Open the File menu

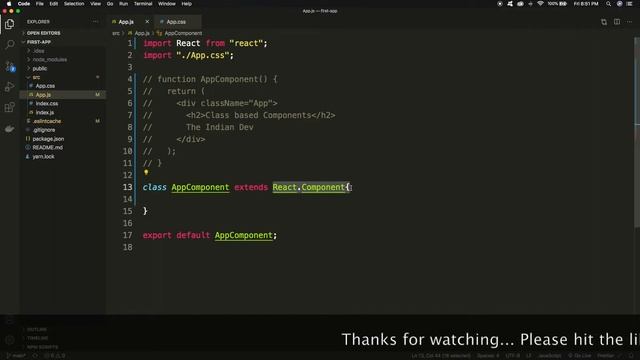[x=40, y=4]
